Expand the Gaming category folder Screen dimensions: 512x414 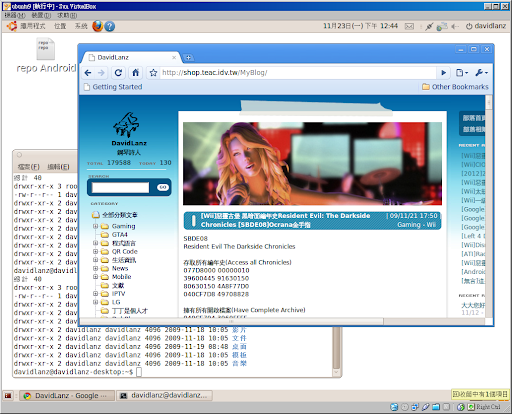(95, 226)
